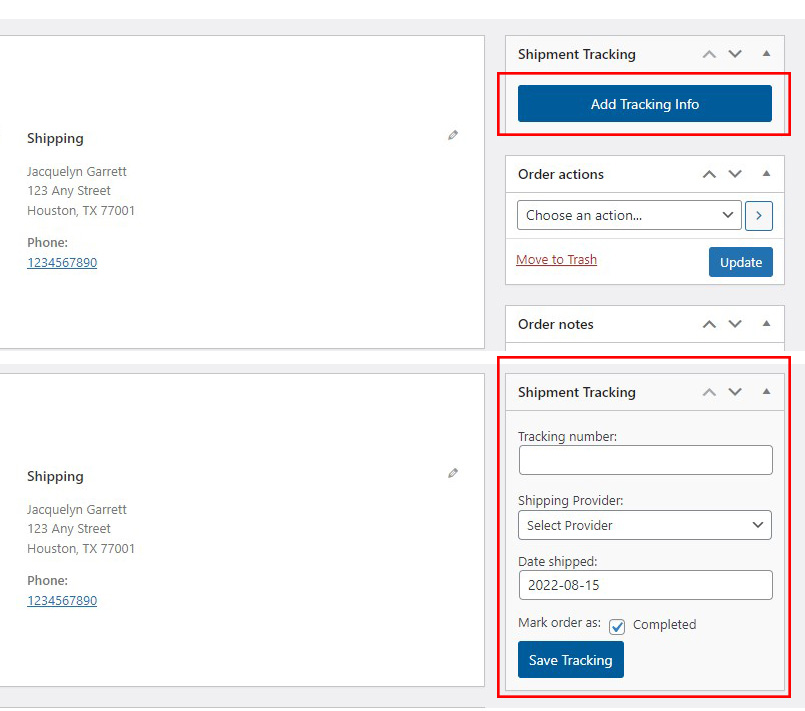
Task: Move Order actions panel up
Action: pyautogui.click(x=709, y=174)
